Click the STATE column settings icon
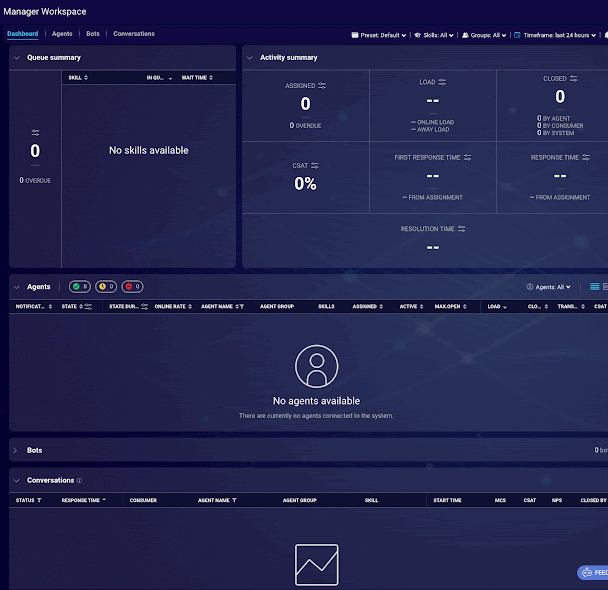608x590 pixels. [x=88, y=307]
